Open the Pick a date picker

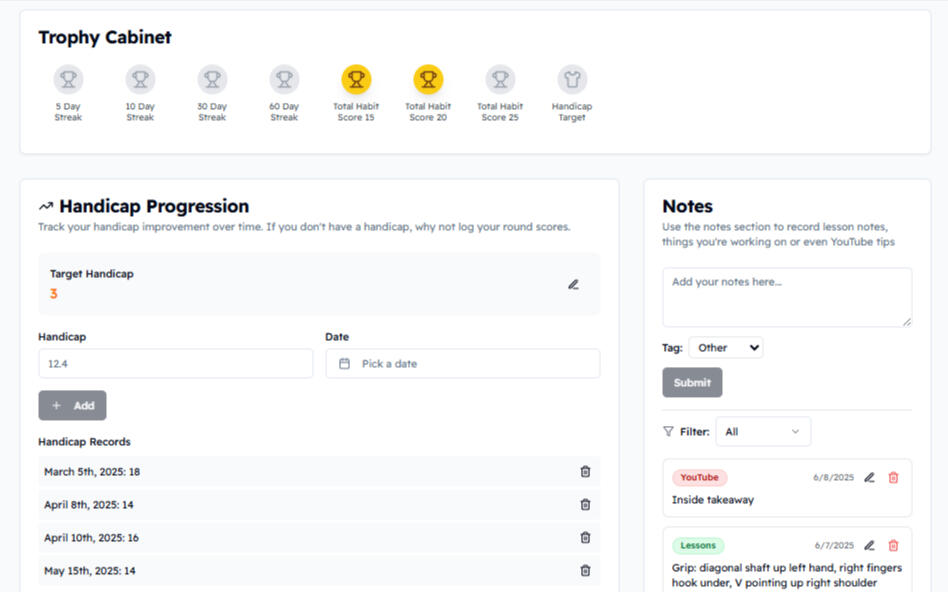tap(462, 364)
